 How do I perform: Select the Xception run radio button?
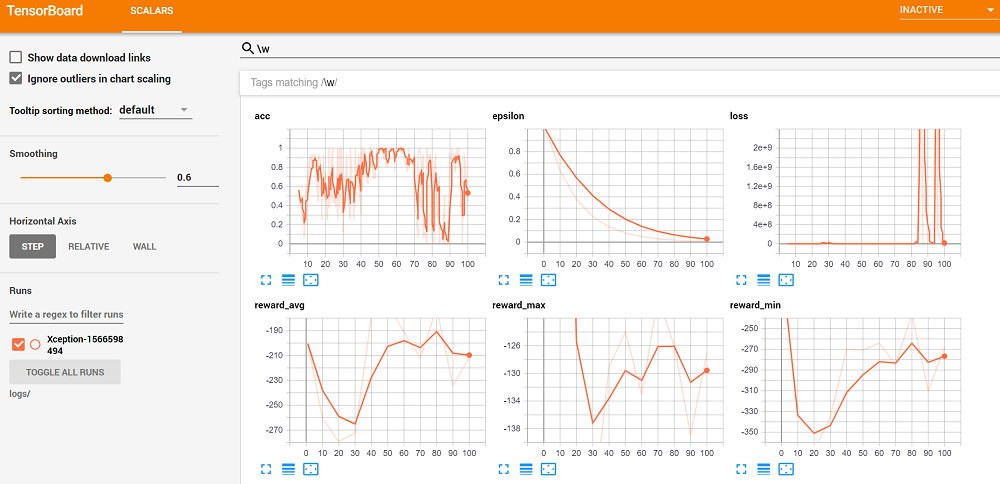(x=35, y=345)
